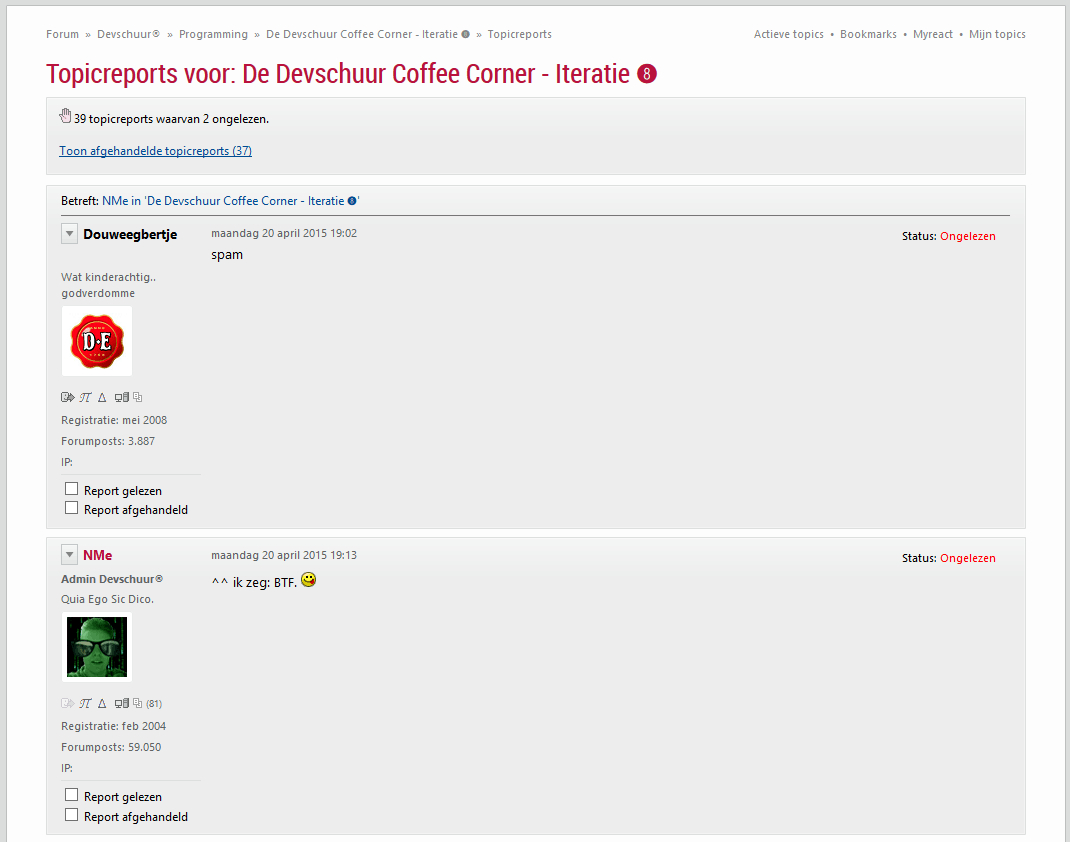Screen dimensions: 1070x842
Task: Check 'Report gelezen' for NMe's report
Action: [71, 795]
